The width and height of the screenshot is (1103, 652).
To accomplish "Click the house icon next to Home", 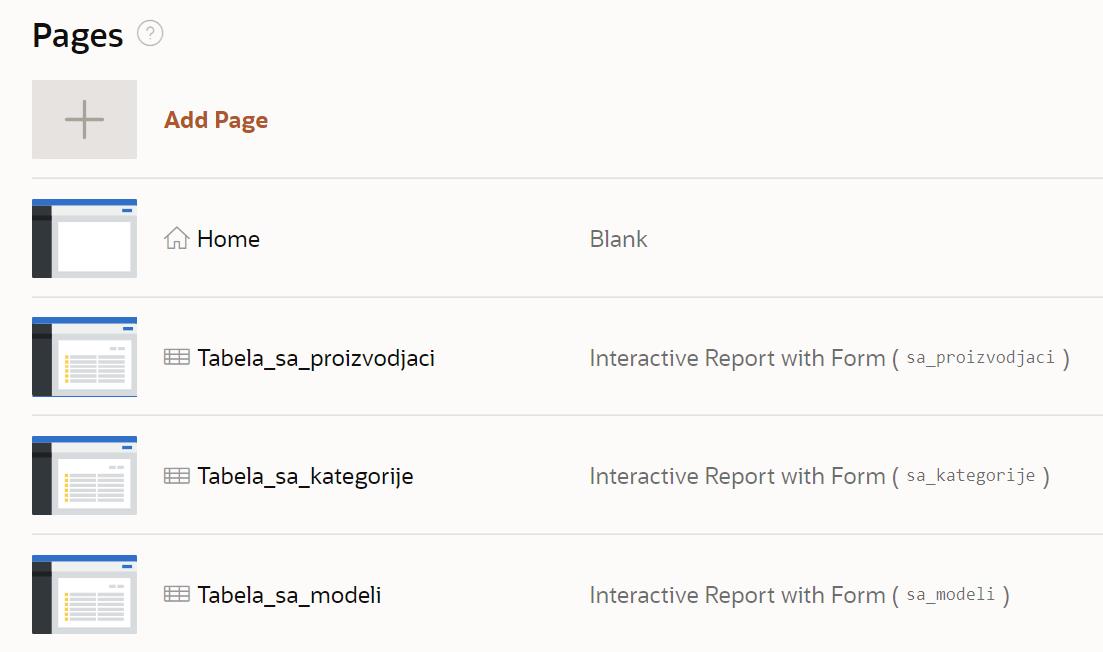I will pos(177,239).
